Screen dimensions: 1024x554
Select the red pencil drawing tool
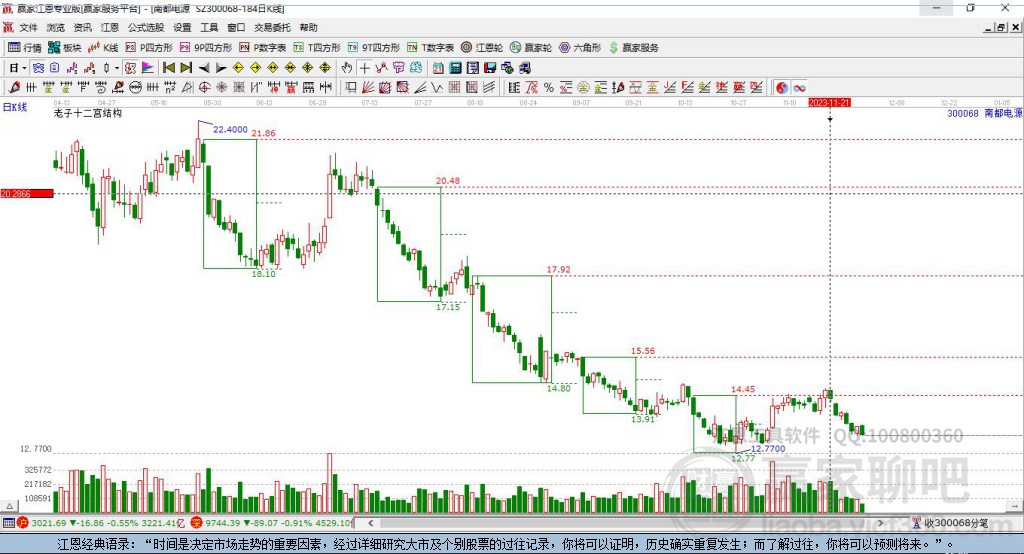coord(14,88)
